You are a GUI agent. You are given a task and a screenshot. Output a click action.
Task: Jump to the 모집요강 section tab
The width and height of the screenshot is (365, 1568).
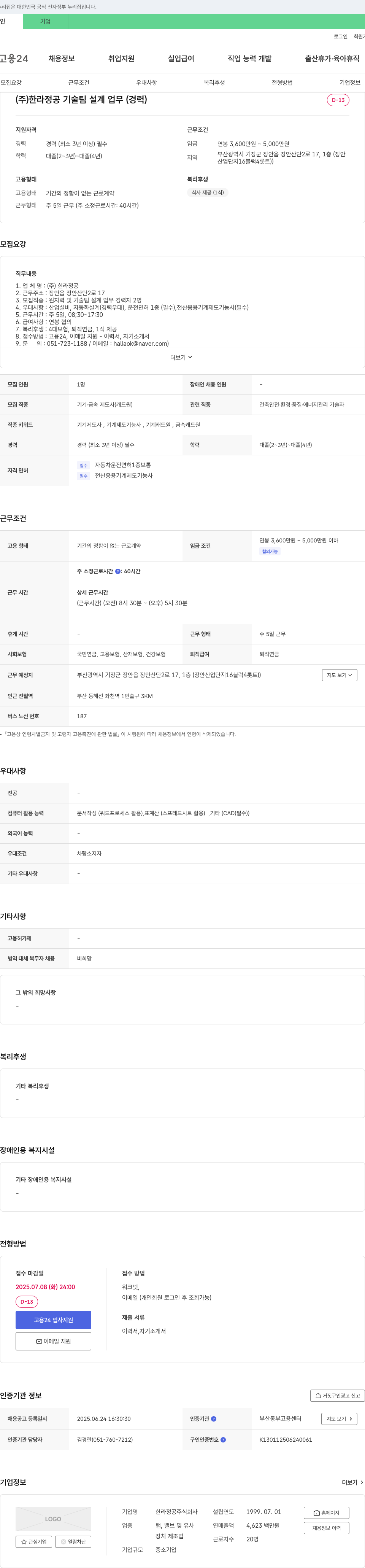coord(11,83)
